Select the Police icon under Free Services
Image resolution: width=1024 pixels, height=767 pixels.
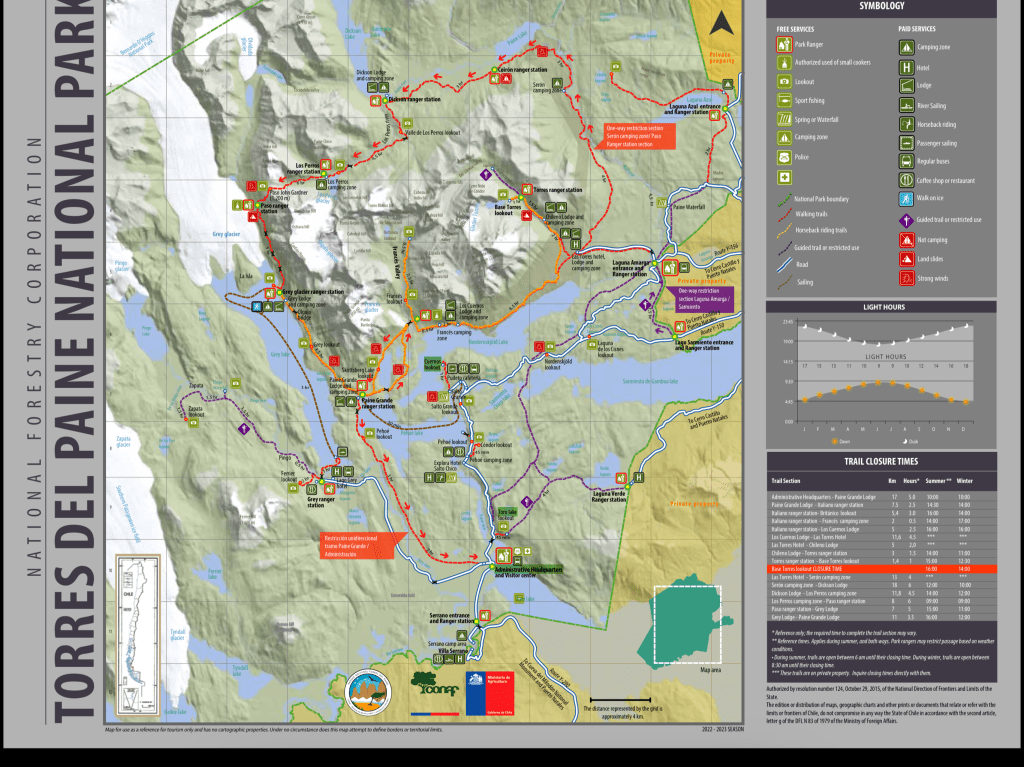coord(785,157)
